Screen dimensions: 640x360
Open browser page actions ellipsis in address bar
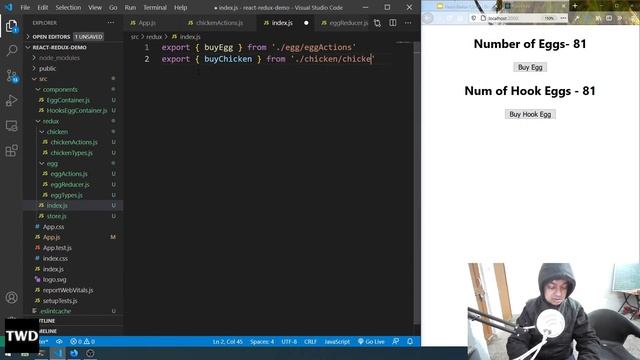pos(563,18)
